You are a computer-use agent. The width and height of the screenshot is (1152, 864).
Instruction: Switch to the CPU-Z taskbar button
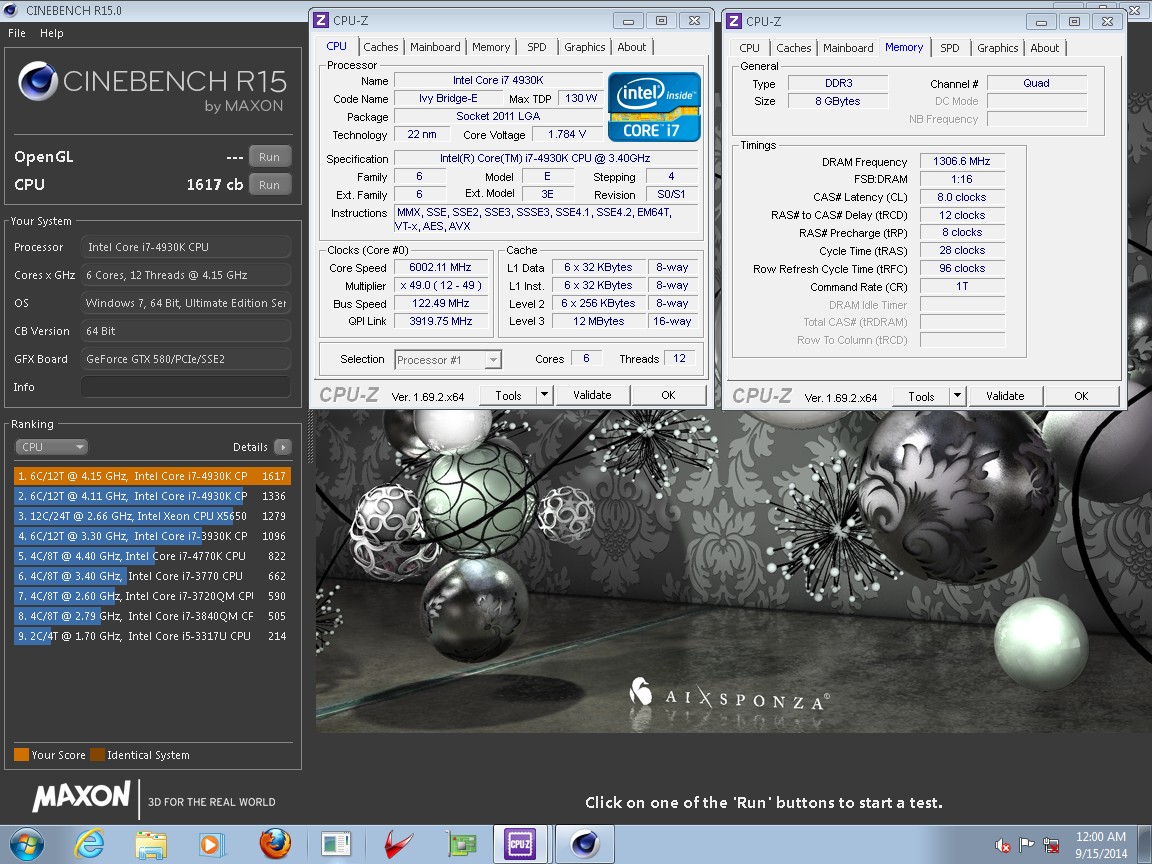click(520, 844)
